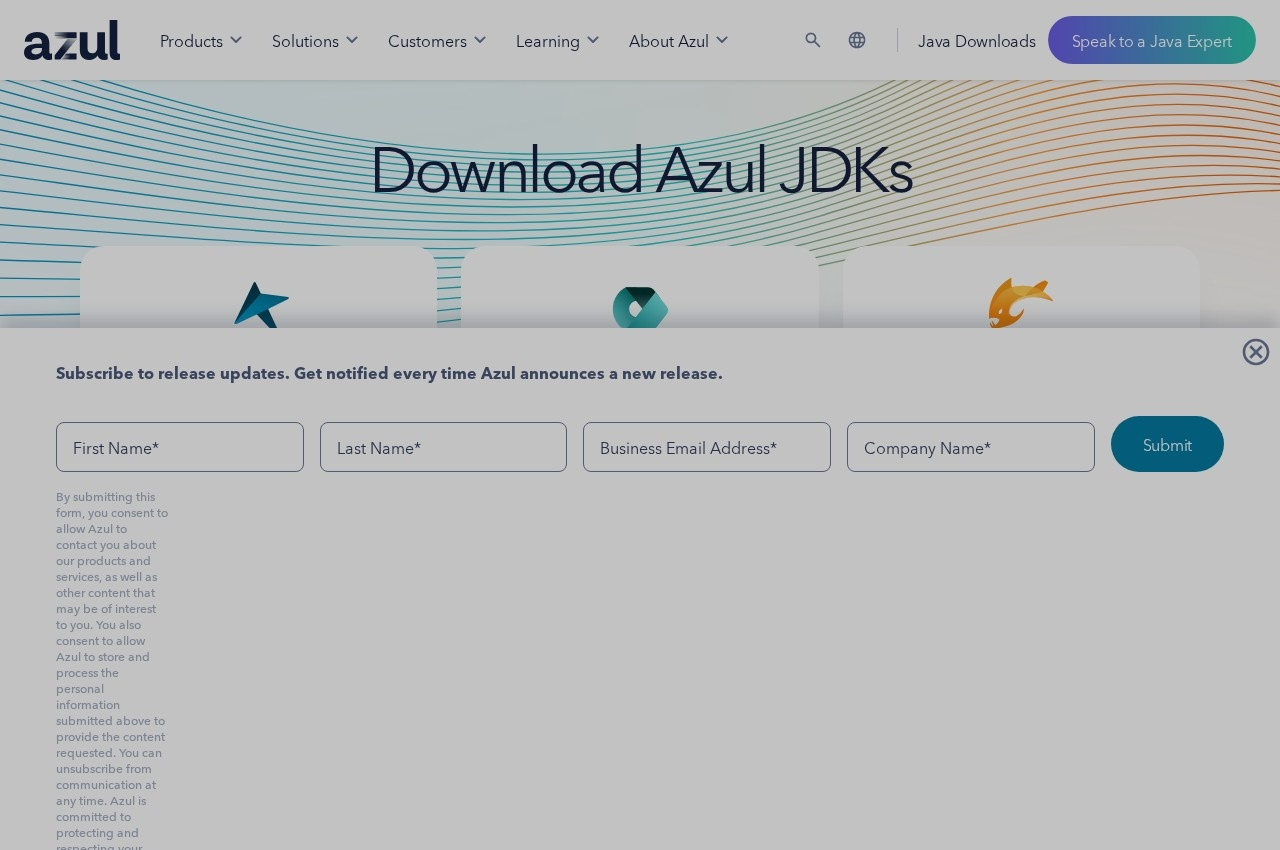
Task: Submit the subscription form
Action: point(1167,444)
